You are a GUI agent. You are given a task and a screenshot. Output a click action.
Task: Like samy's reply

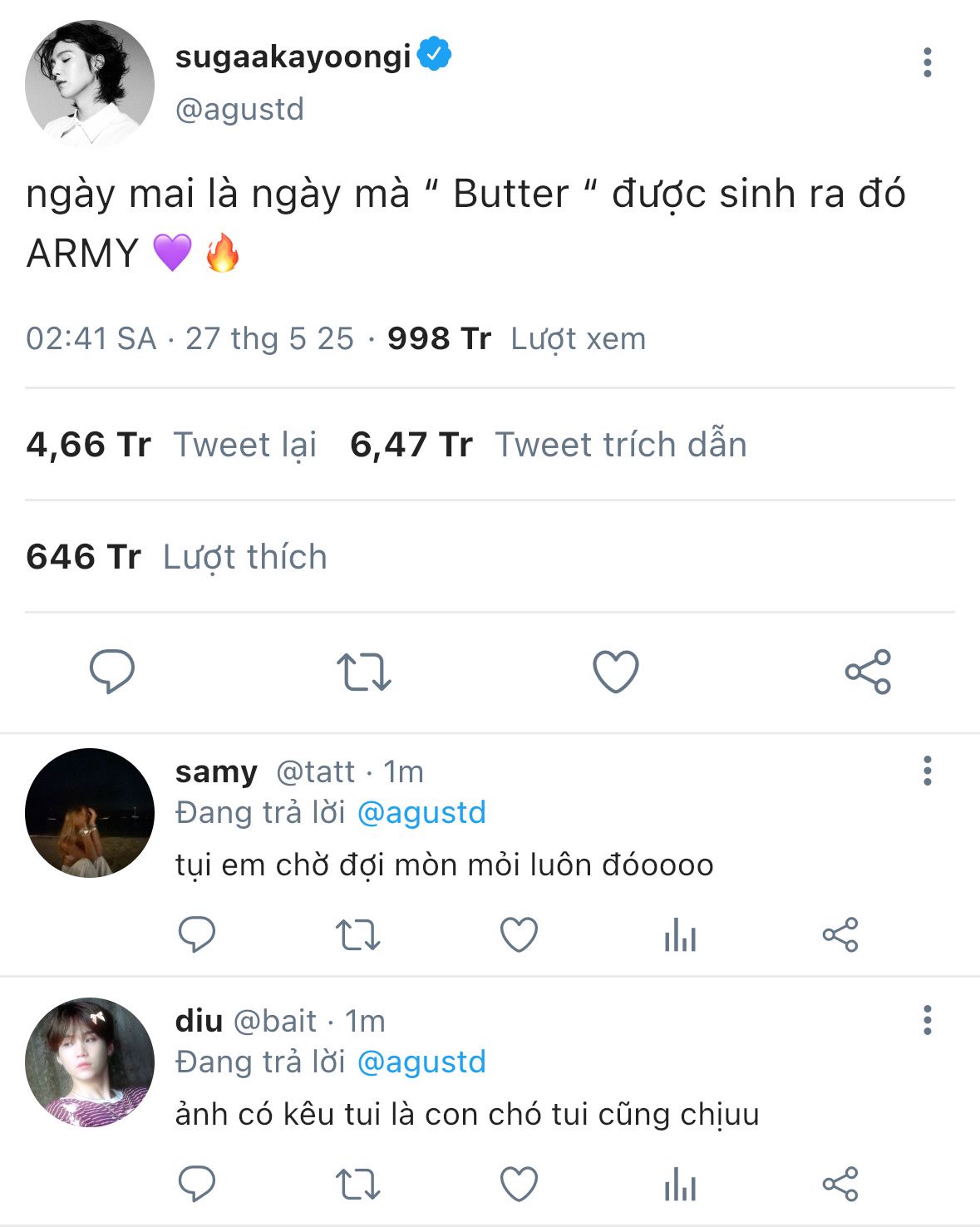click(519, 934)
